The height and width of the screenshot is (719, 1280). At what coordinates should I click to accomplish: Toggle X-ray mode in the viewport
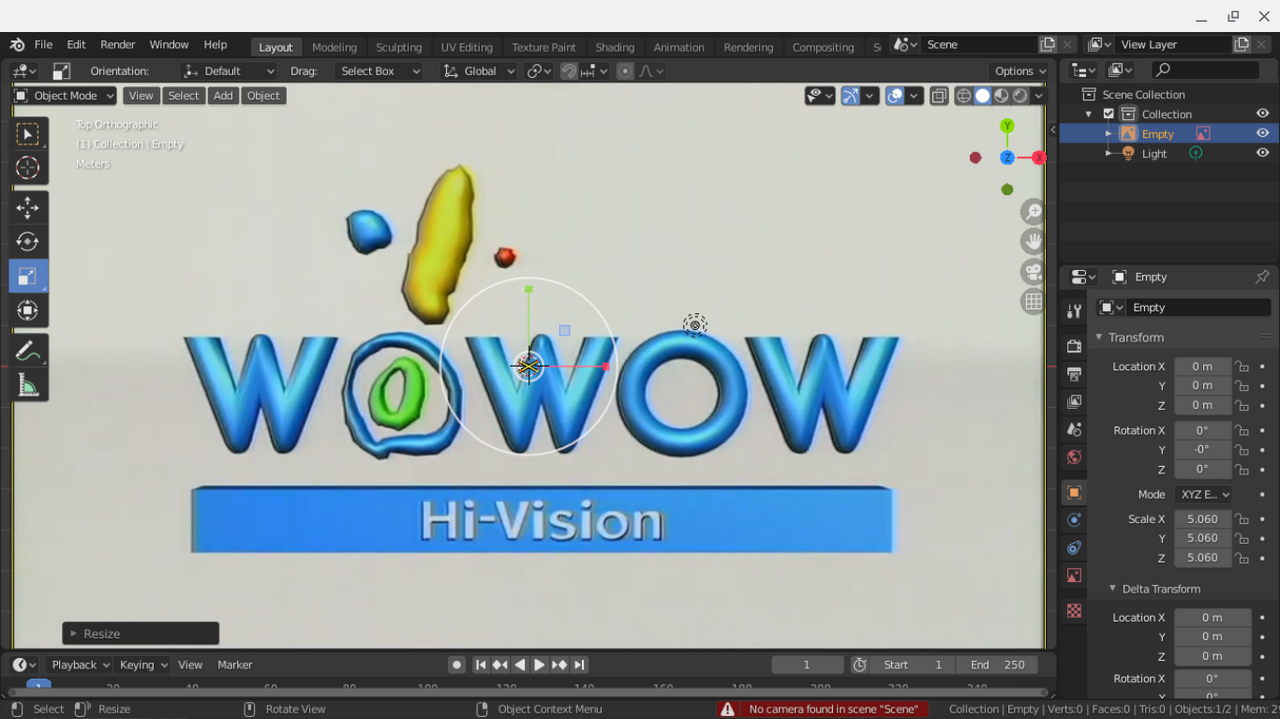point(939,96)
